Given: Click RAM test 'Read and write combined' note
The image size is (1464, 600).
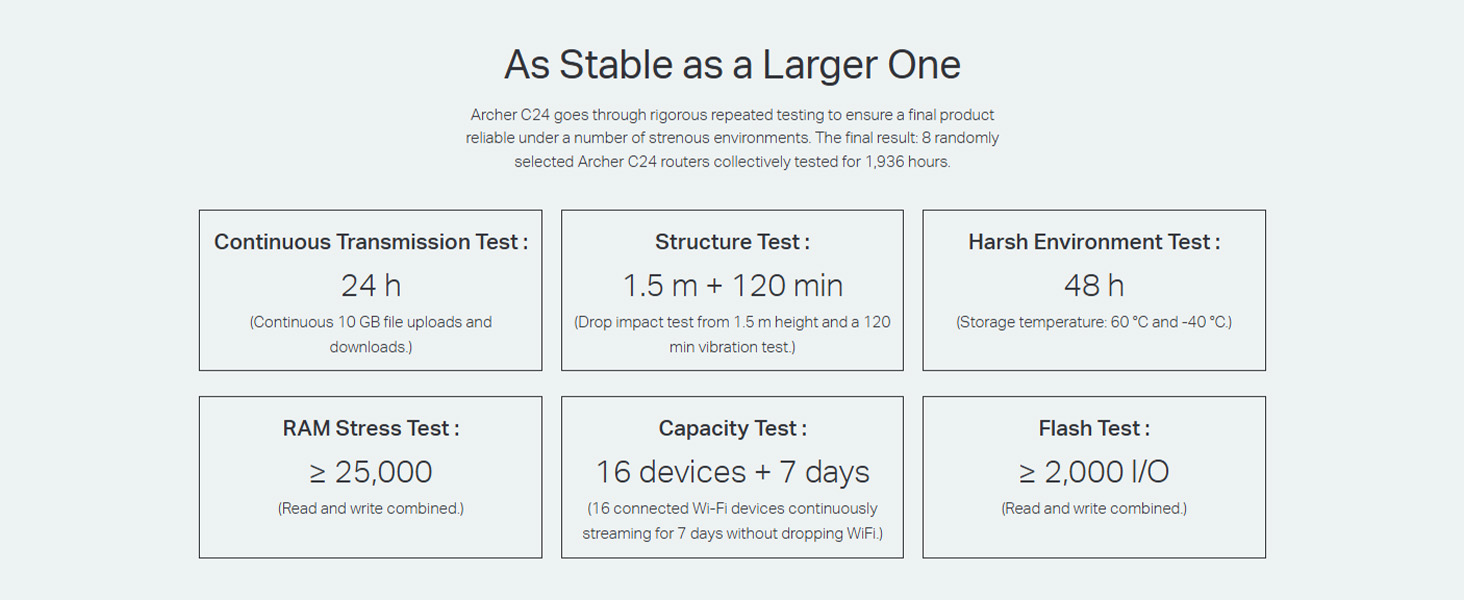Looking at the screenshot, I should coord(371,508).
